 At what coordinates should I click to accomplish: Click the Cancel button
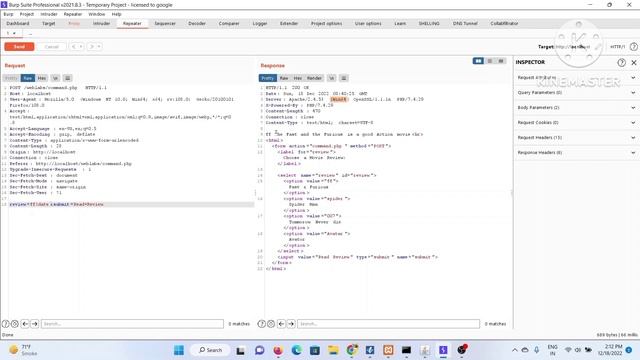click(x=51, y=47)
